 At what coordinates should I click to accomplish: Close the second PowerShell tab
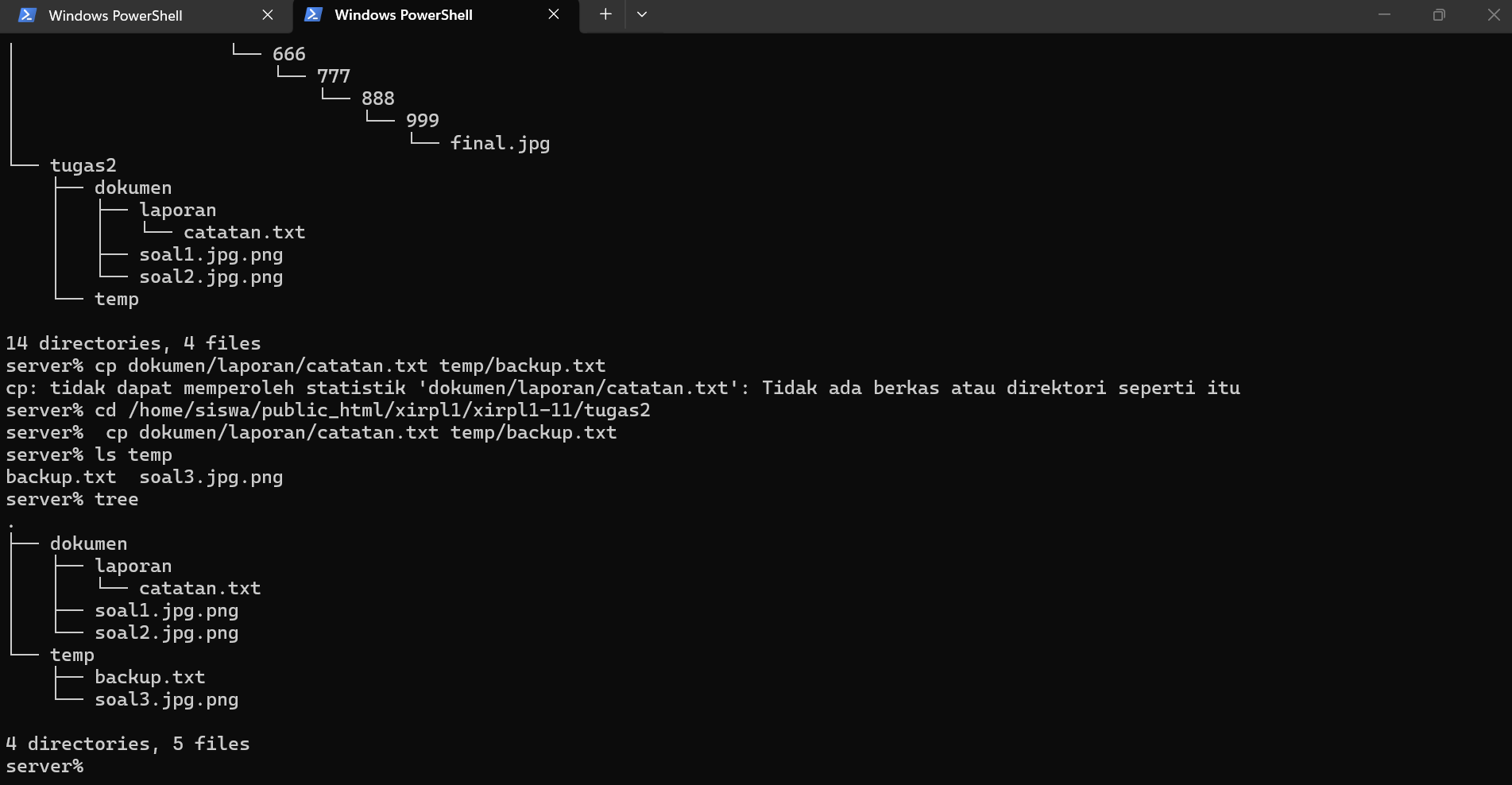point(554,14)
